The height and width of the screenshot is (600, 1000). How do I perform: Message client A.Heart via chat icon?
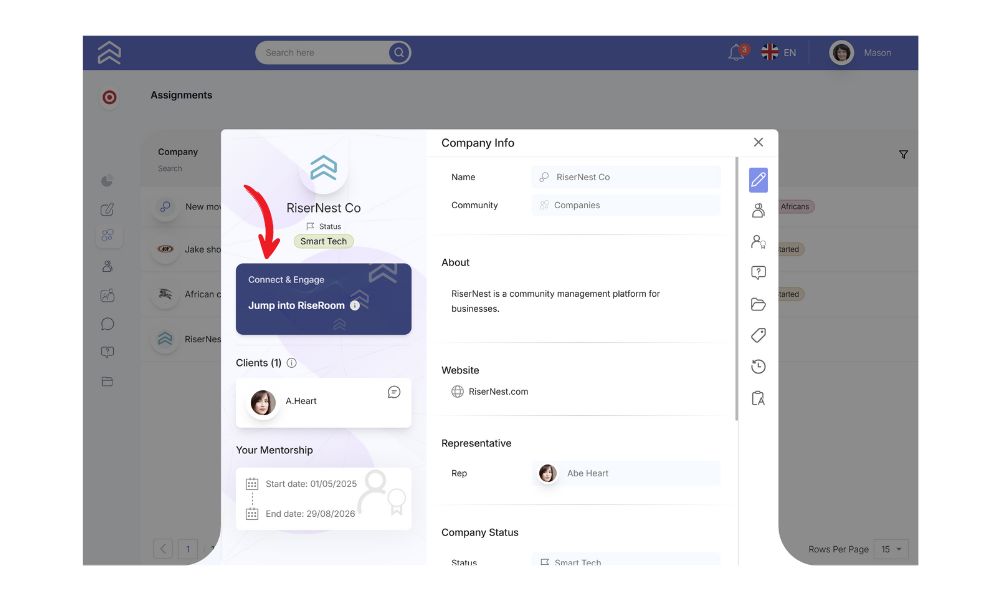click(394, 392)
